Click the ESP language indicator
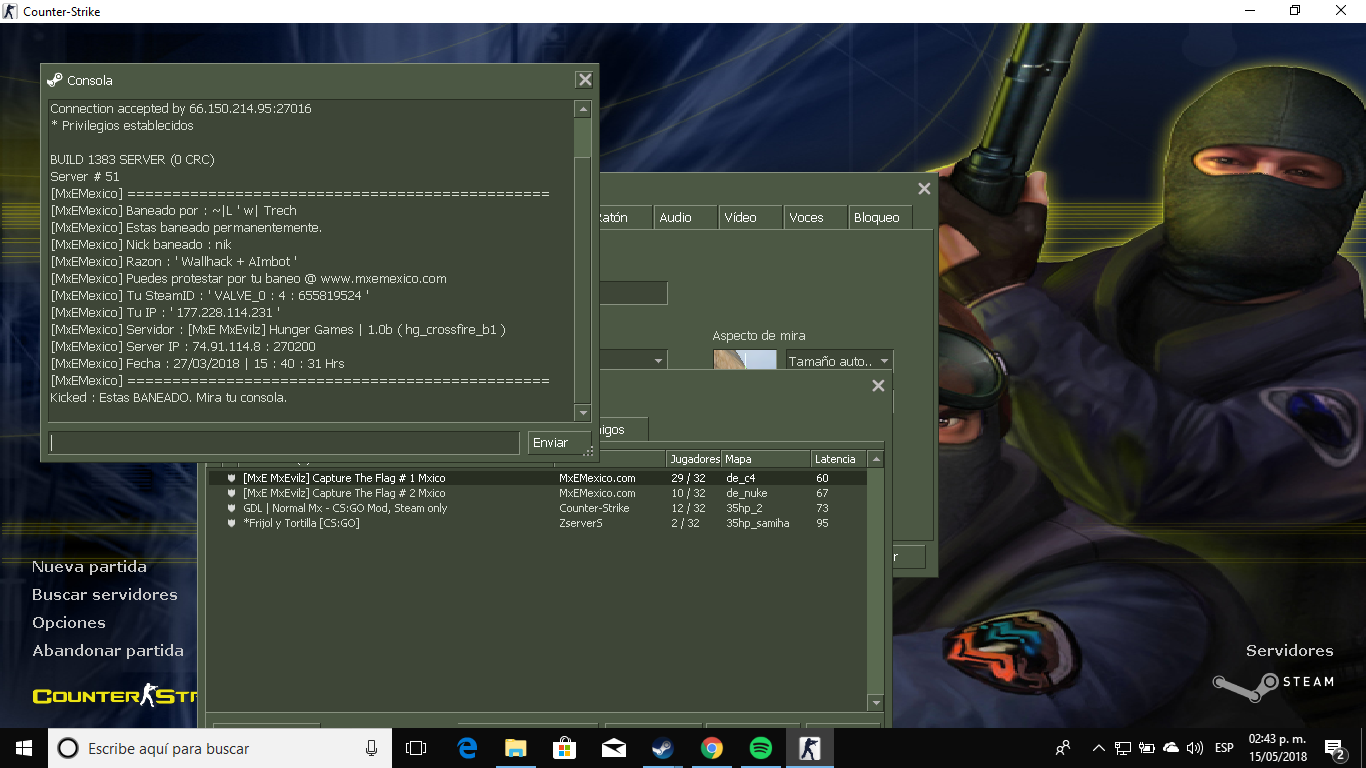Image resolution: width=1366 pixels, height=768 pixels. pyautogui.click(x=1224, y=748)
